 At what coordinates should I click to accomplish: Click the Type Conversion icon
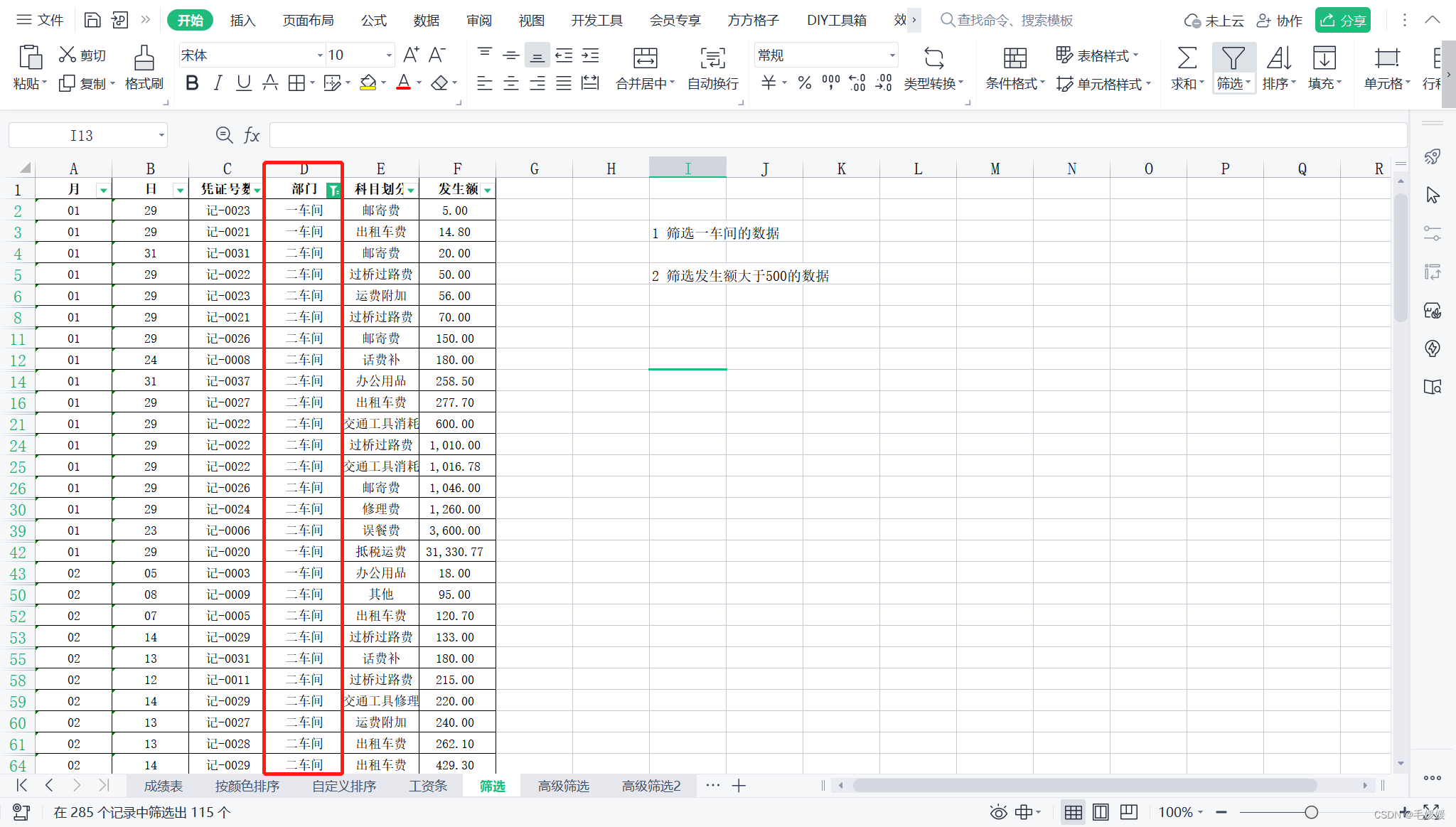coord(933,58)
